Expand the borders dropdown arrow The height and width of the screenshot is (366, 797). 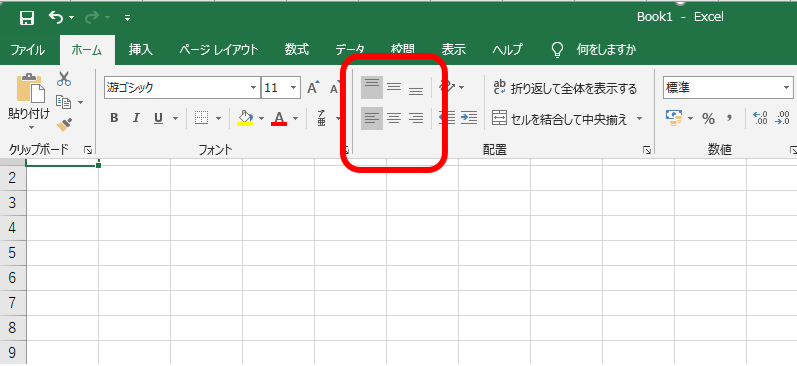click(219, 119)
